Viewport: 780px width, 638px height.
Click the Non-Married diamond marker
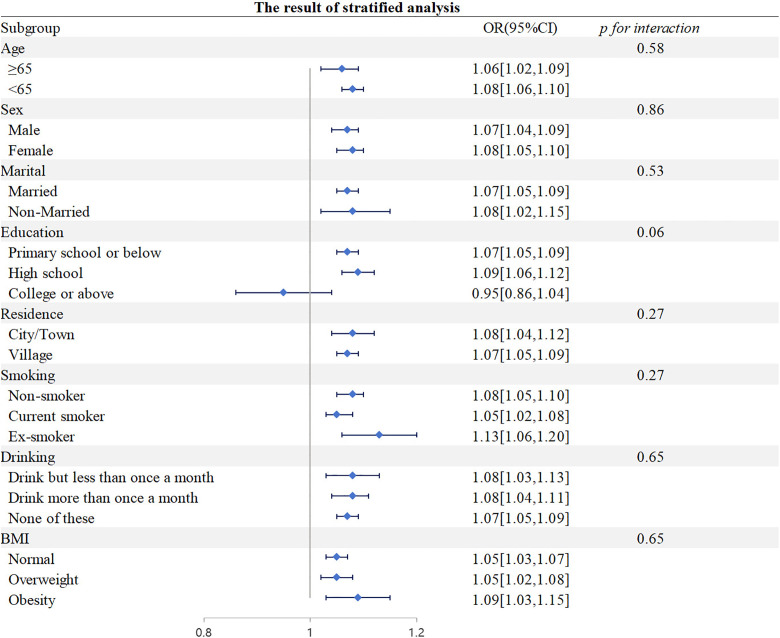tap(352, 211)
